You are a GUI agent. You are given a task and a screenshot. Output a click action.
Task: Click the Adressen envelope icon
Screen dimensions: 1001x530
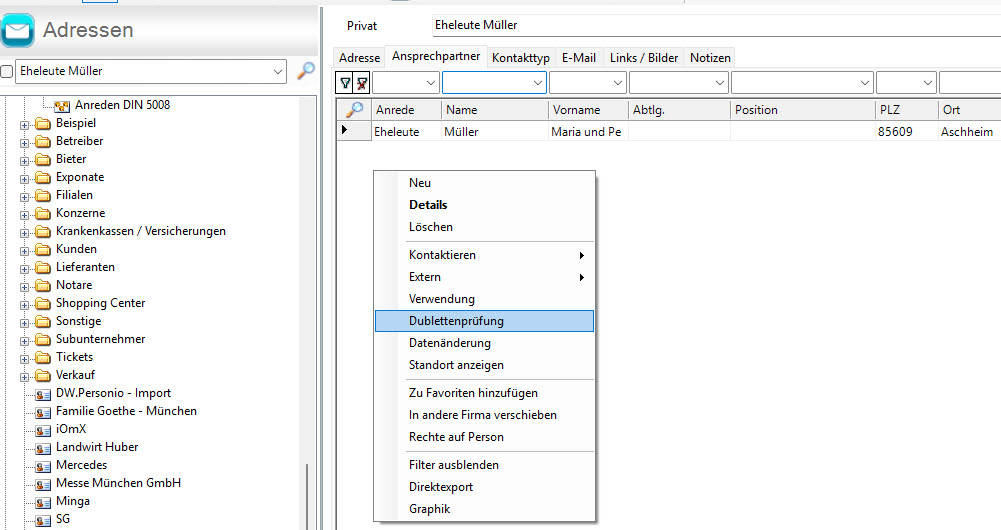[18, 30]
